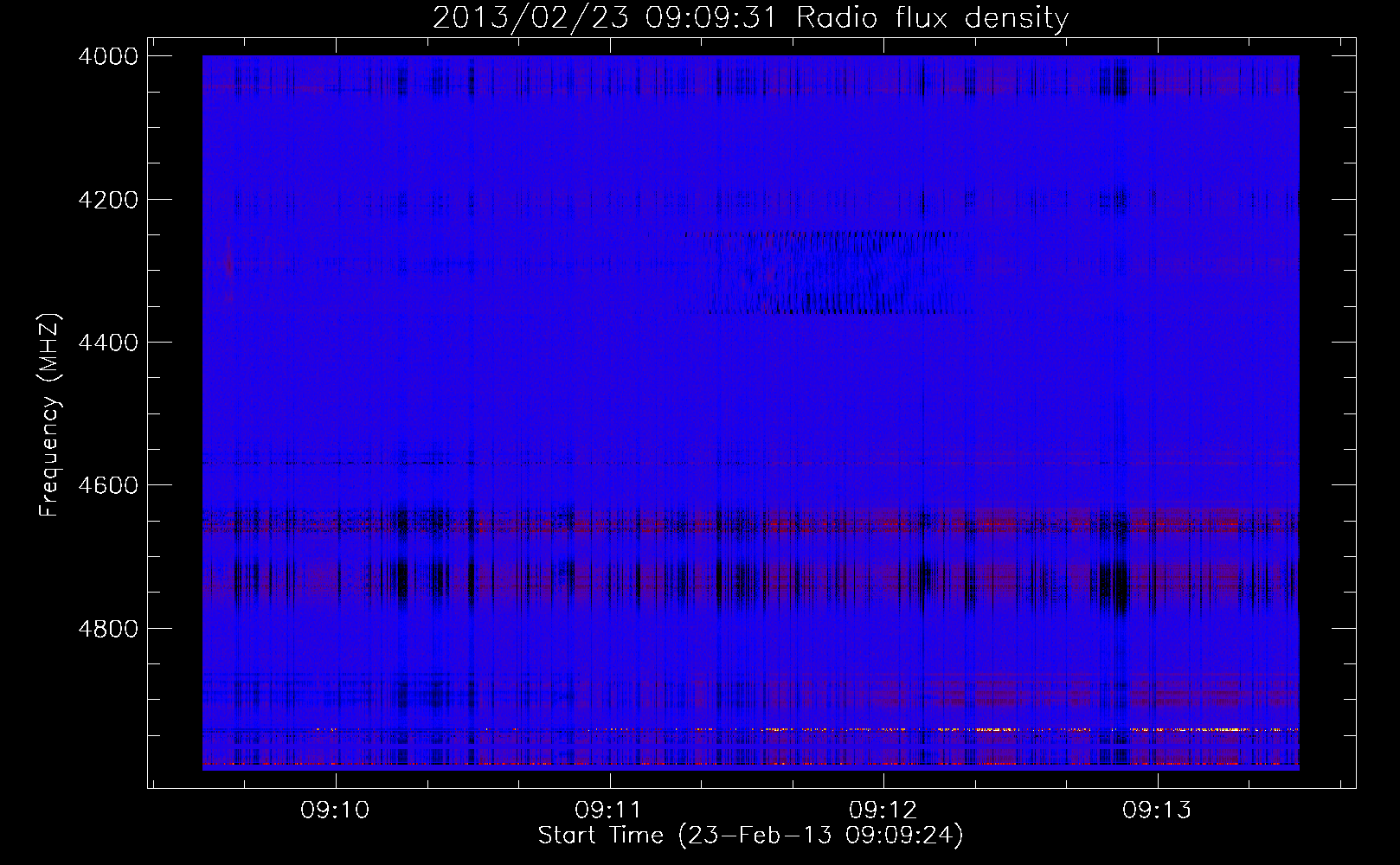
Task: Click the '4200' frequency axis label
Action: click(x=108, y=200)
